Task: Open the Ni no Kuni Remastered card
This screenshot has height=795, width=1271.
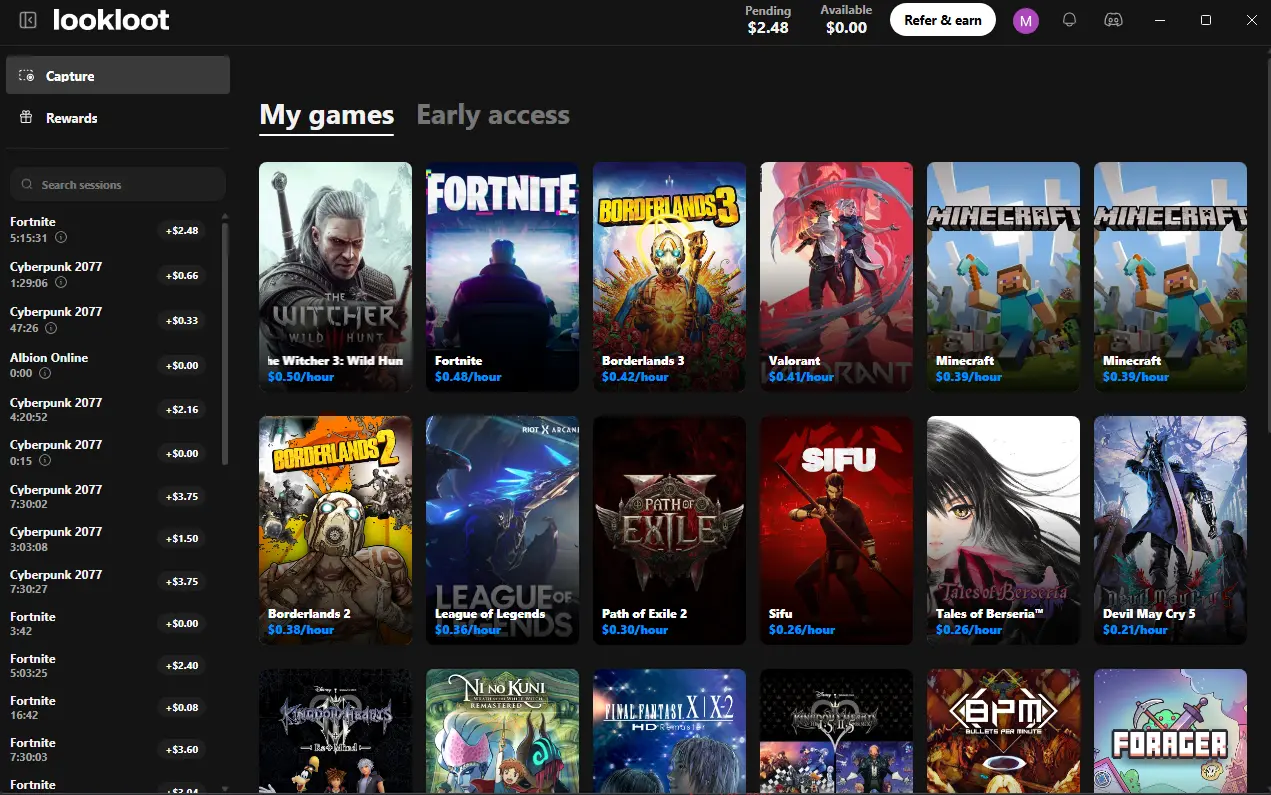Action: coord(502,731)
